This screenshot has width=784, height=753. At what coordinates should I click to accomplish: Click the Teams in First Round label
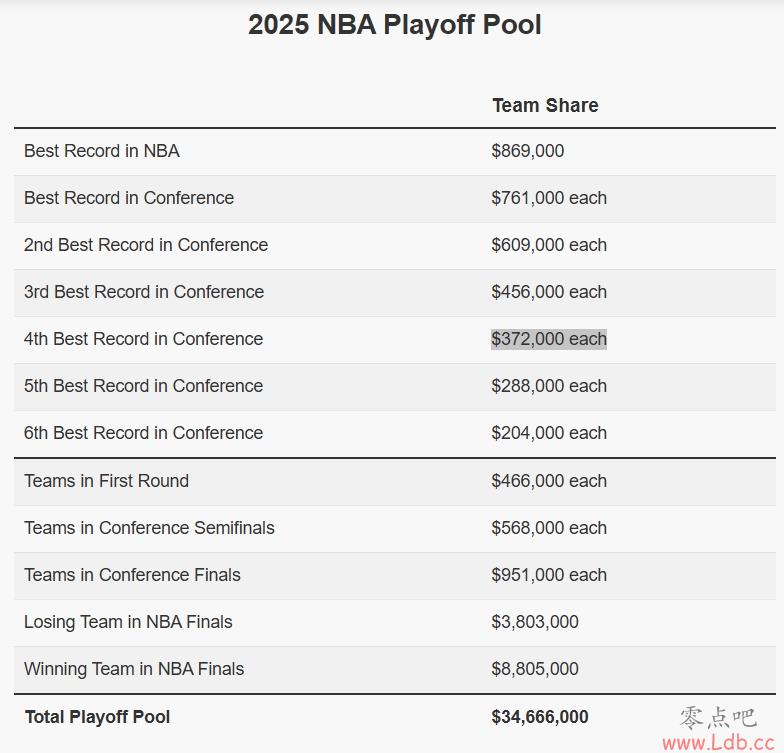(106, 481)
